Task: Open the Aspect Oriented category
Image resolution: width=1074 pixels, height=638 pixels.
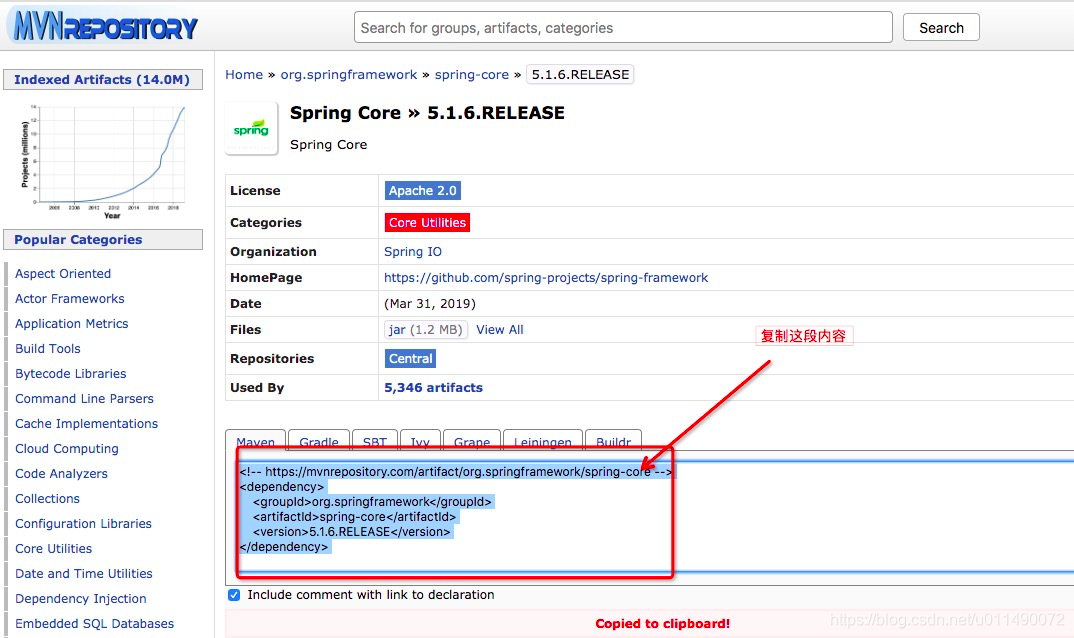Action: (63, 273)
